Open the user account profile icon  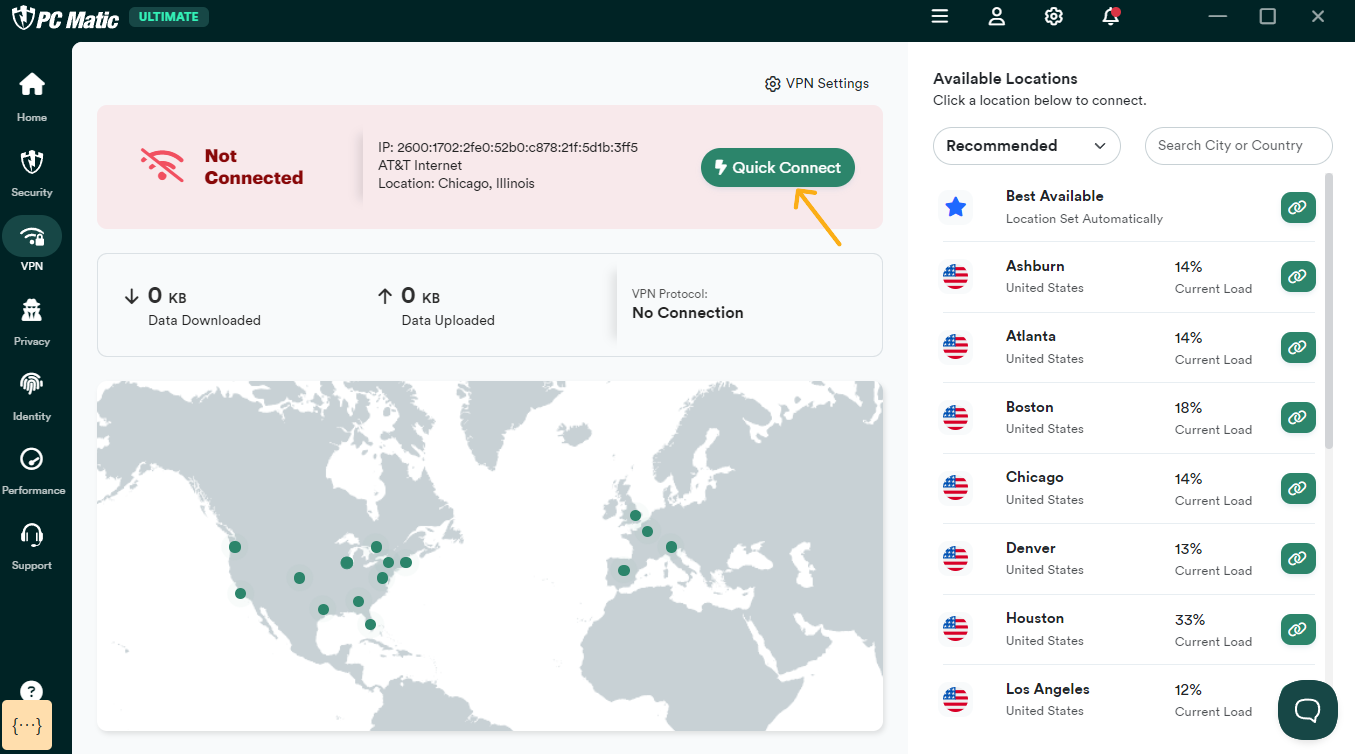tap(996, 17)
